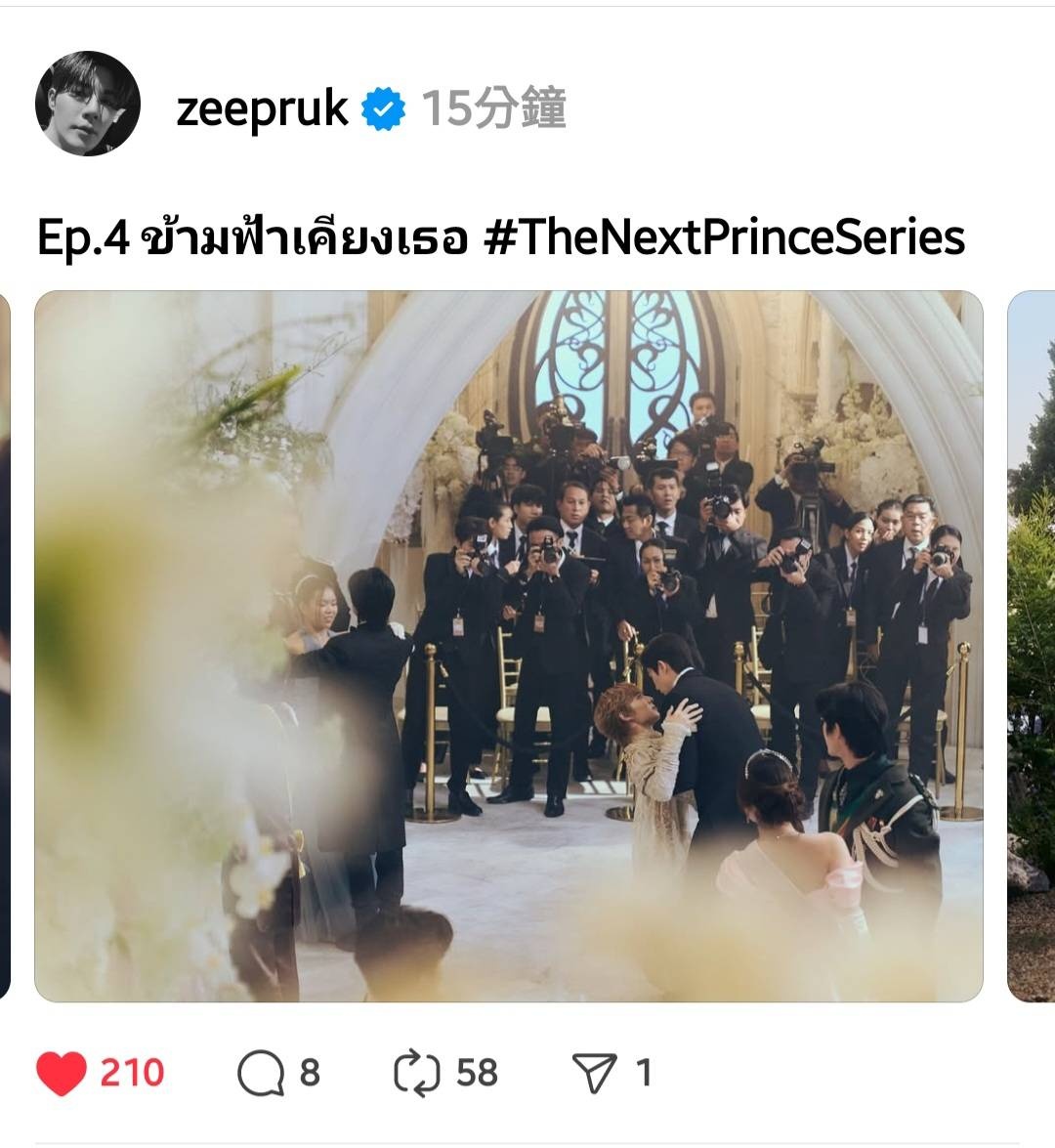Tap the share count showing 1
The height and width of the screenshot is (1148, 1055).
click(x=644, y=1074)
